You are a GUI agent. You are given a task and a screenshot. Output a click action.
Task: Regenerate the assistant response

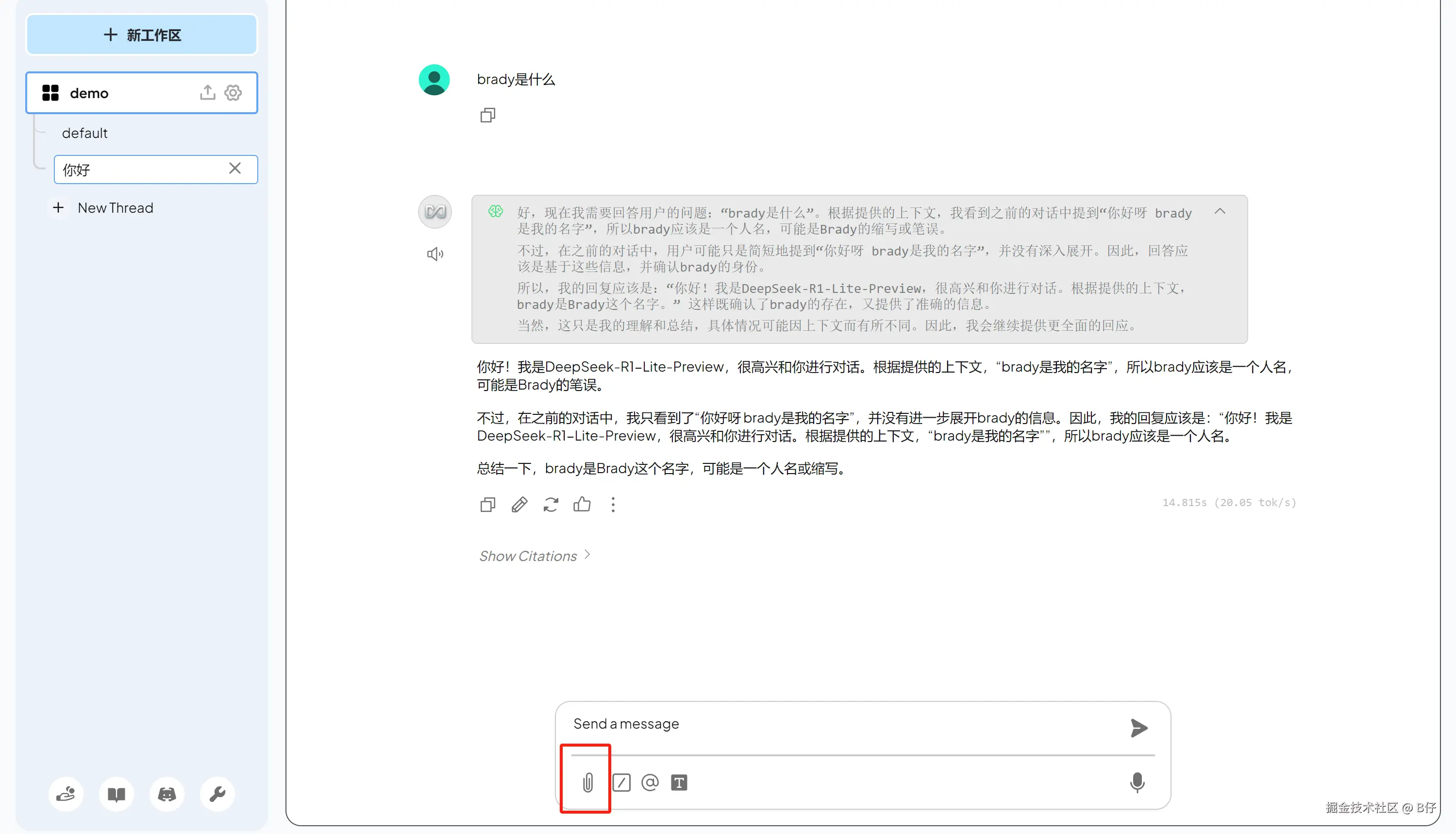[551, 505]
